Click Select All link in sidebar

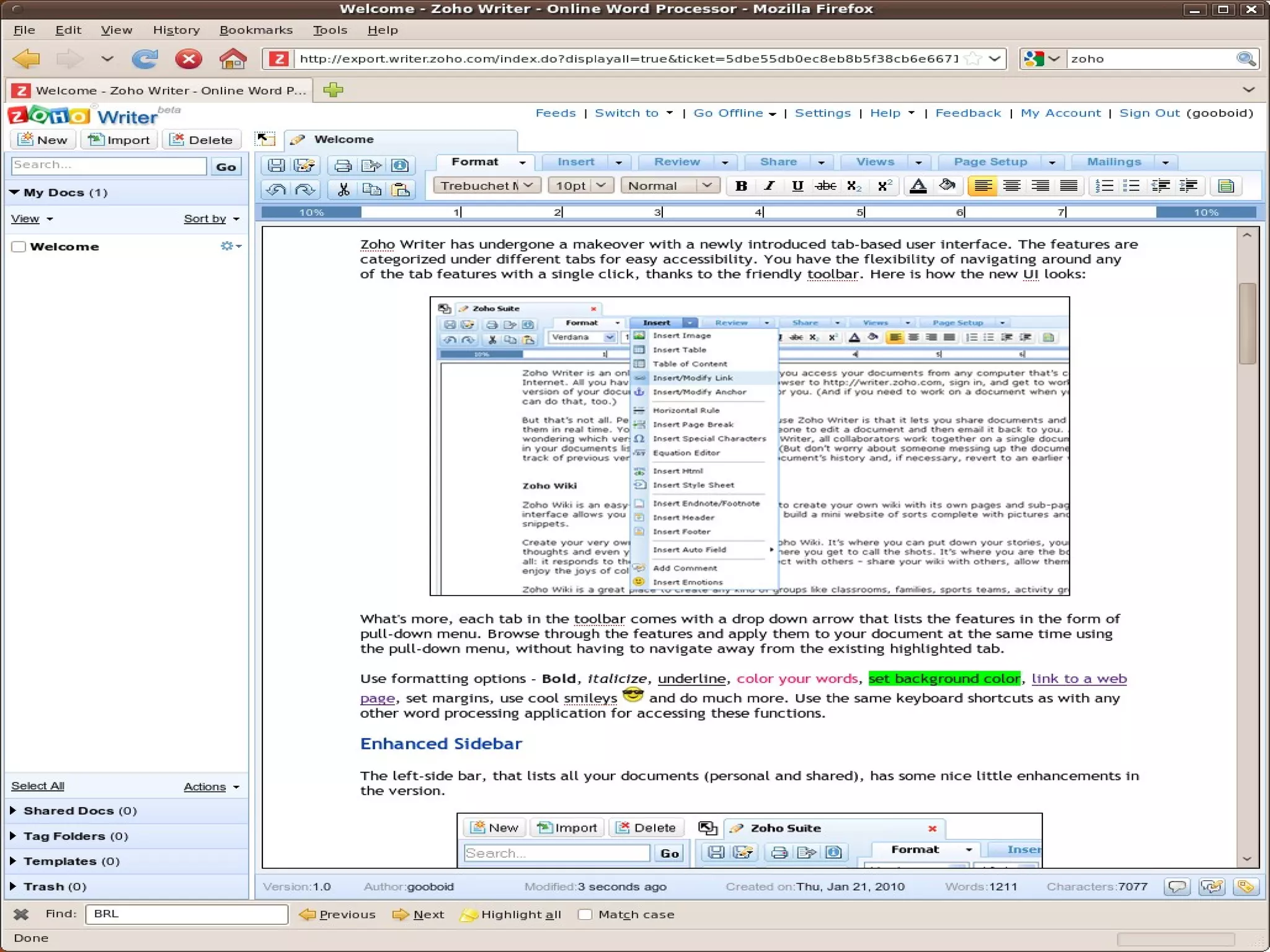pos(38,786)
